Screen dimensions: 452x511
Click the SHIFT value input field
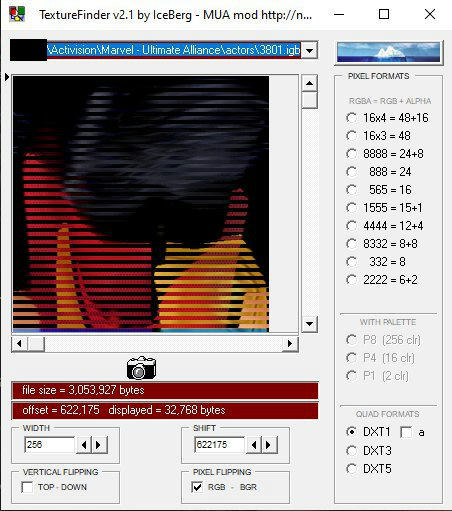coord(219,445)
